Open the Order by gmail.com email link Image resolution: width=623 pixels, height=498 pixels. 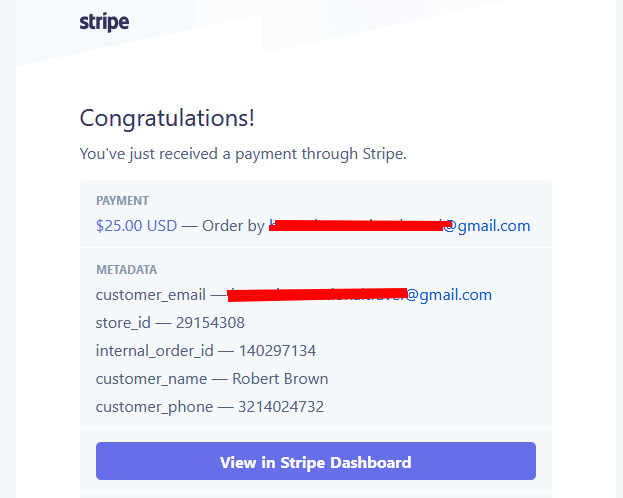pos(400,226)
